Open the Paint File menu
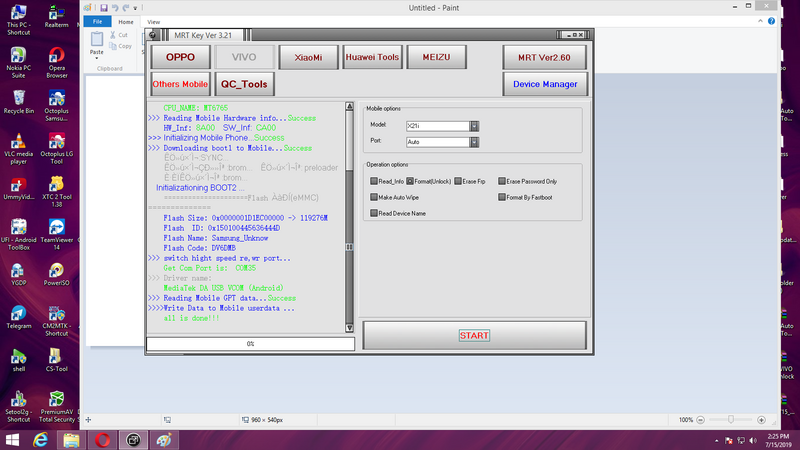This screenshot has height=450, width=800. tap(97, 21)
